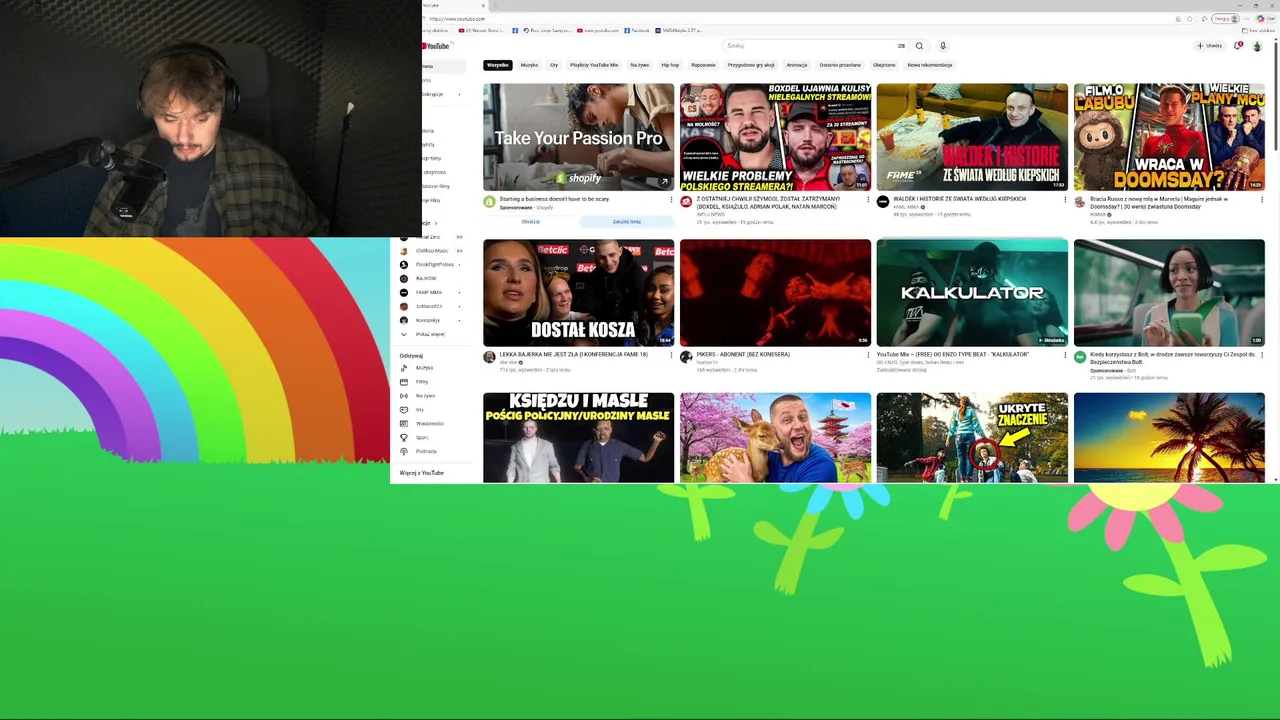The width and height of the screenshot is (1280, 720).
Task: Open BOXDEL UJAWNIA KULISY video thumbnail
Action: pos(775,137)
